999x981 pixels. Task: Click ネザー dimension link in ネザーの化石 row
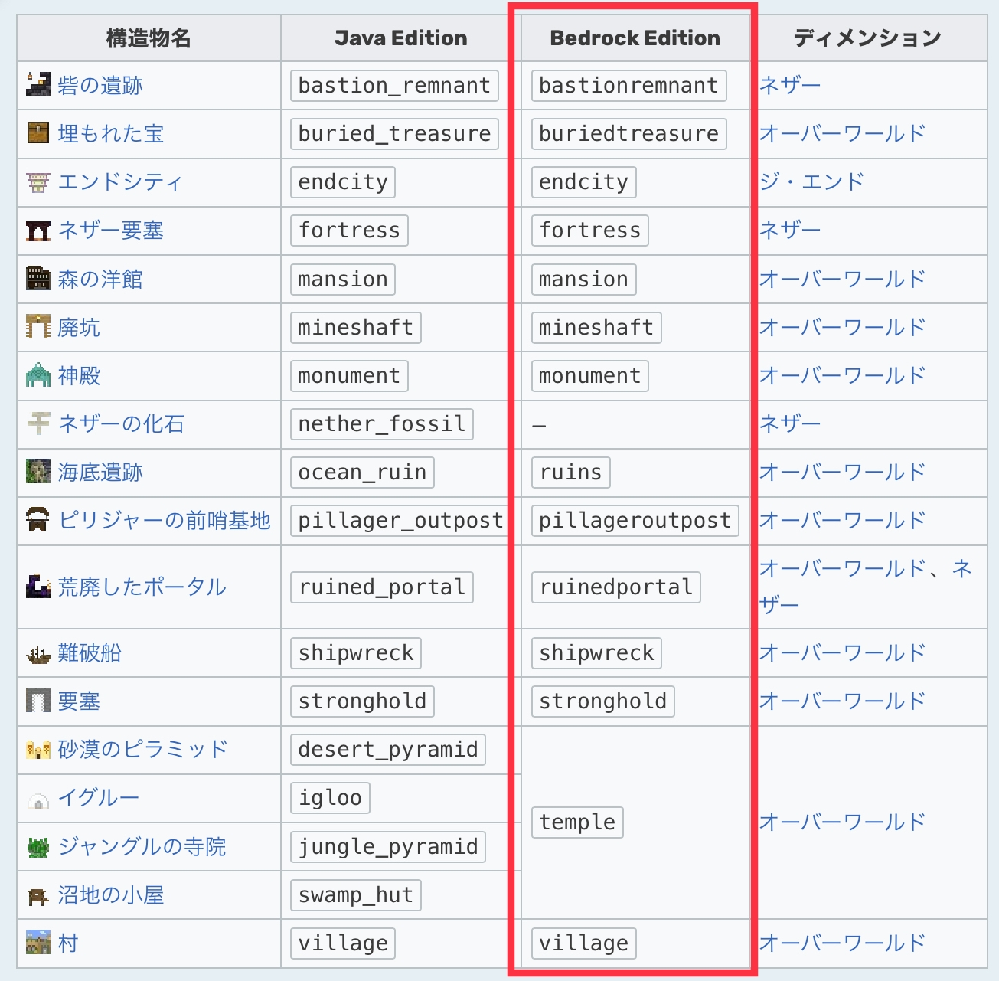pos(789,424)
